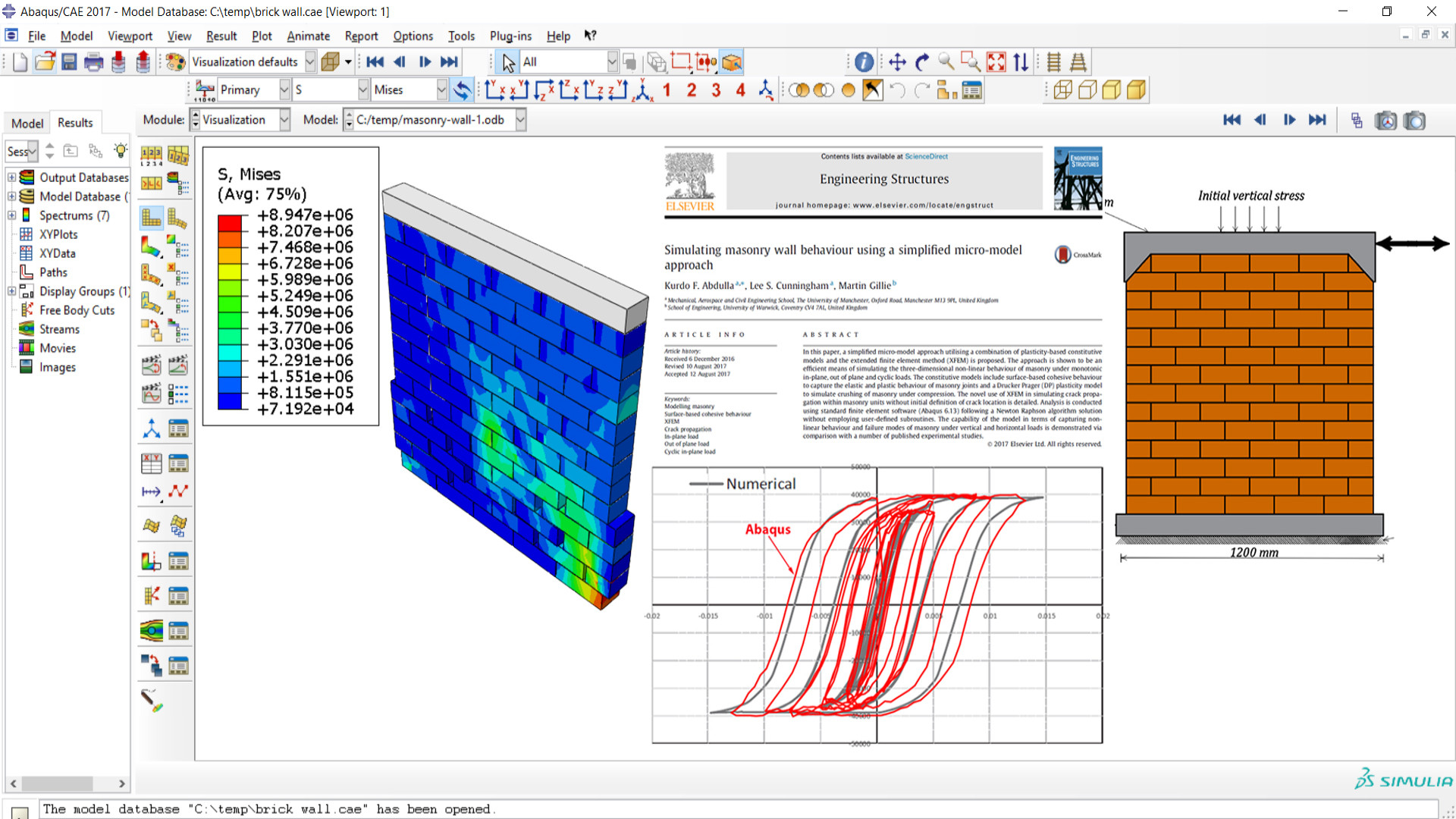Open the Viewport menu

130,36
